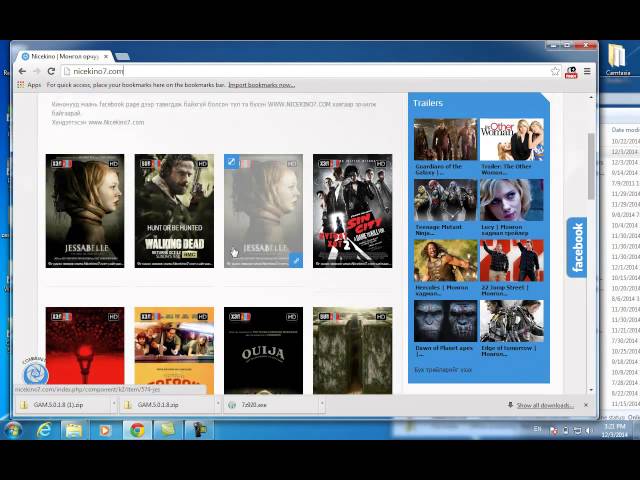Play Teenage Mutant Ninja trailer thumbnail
Screen dimensions: 640x480
(x=445, y=200)
